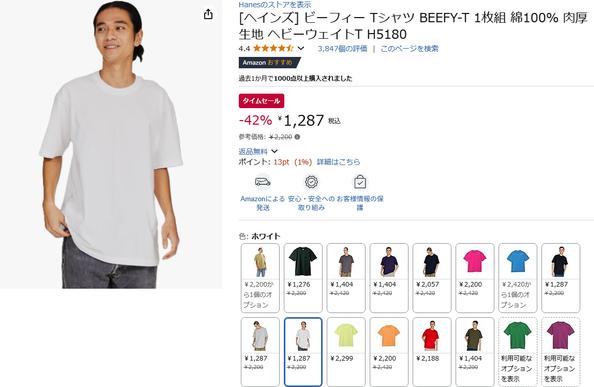Click the main white T-shirt product image

coord(111,144)
